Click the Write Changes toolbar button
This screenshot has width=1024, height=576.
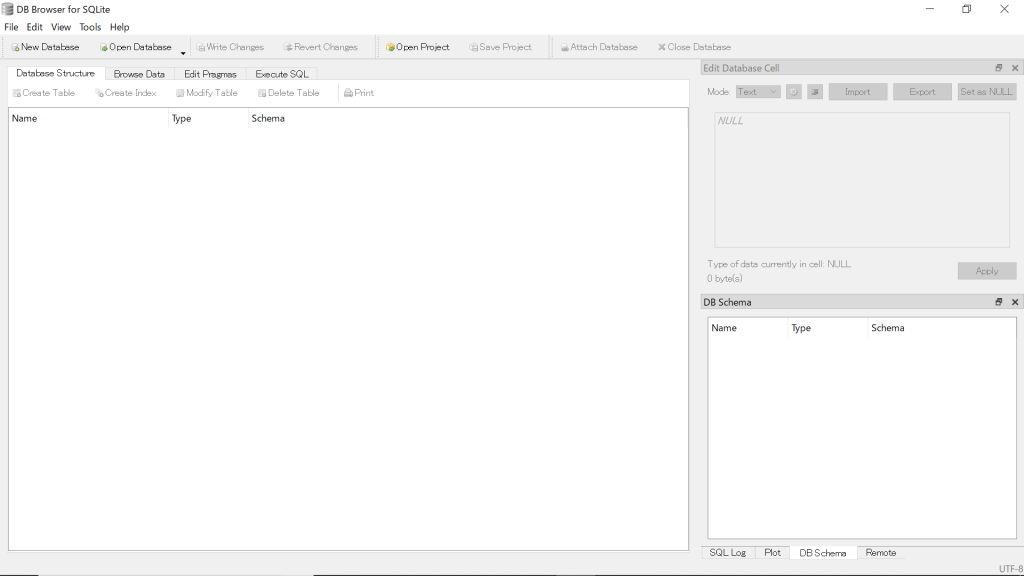[x=229, y=47]
